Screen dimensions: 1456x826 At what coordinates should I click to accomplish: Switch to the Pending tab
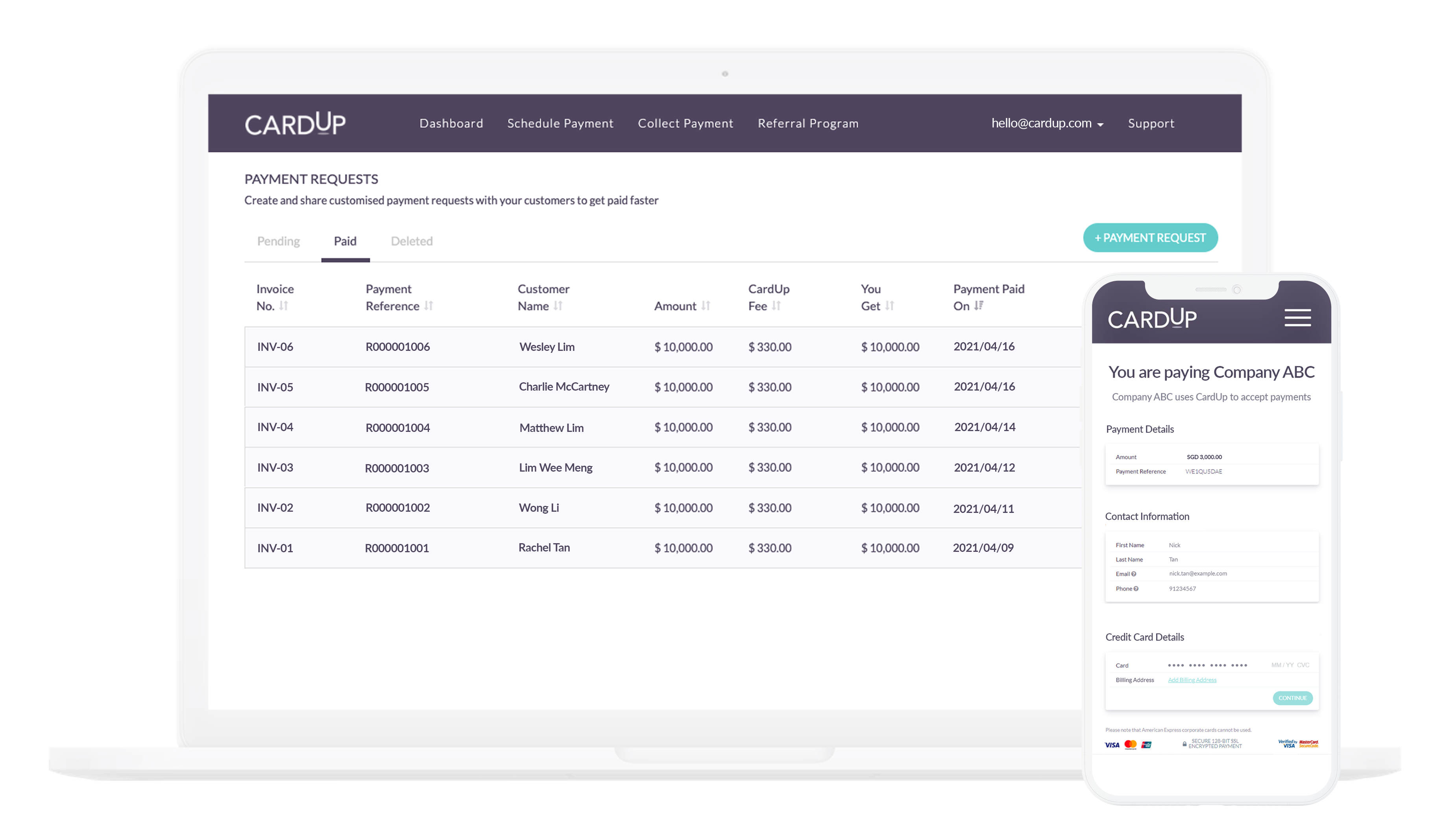pyautogui.click(x=278, y=241)
